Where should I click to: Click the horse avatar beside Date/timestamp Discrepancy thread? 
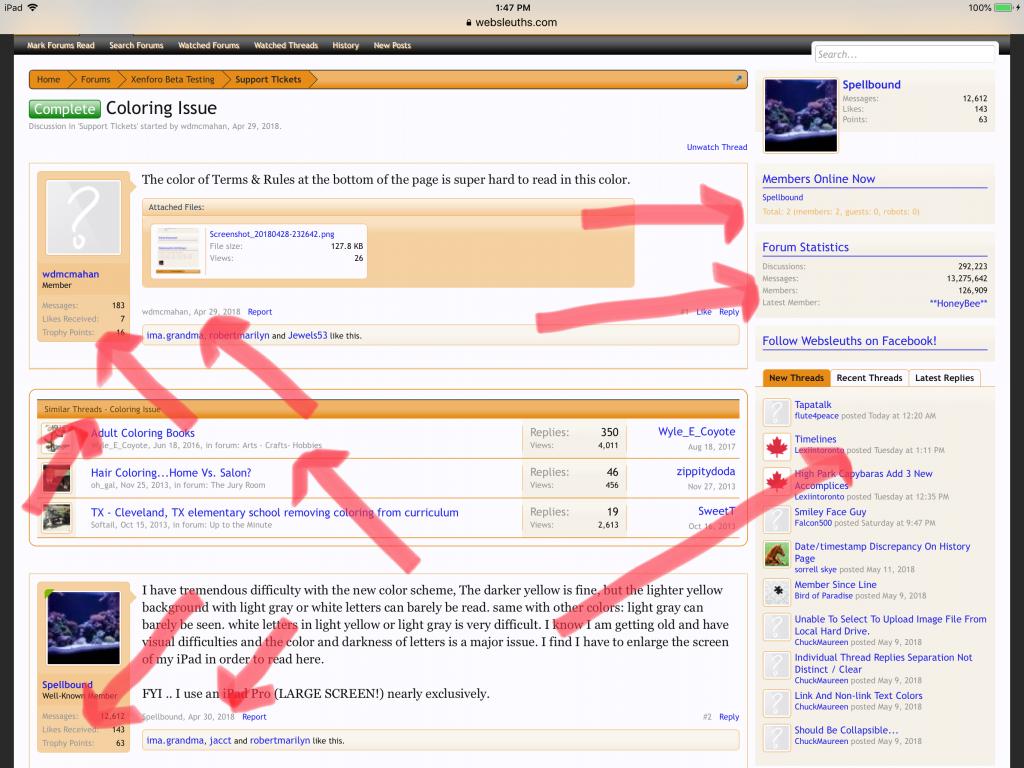click(777, 553)
